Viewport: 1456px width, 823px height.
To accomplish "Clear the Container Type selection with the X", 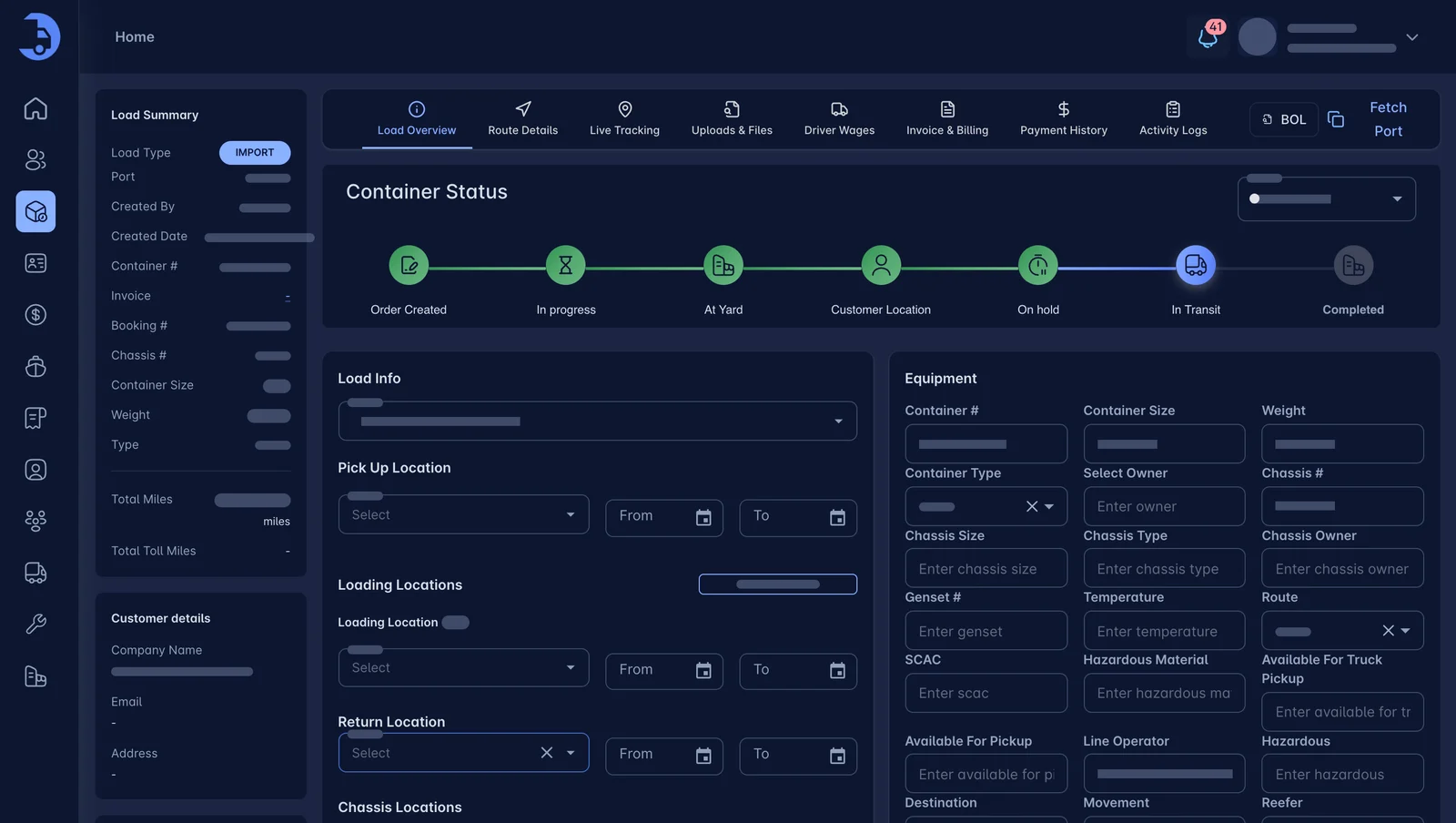I will [1032, 506].
